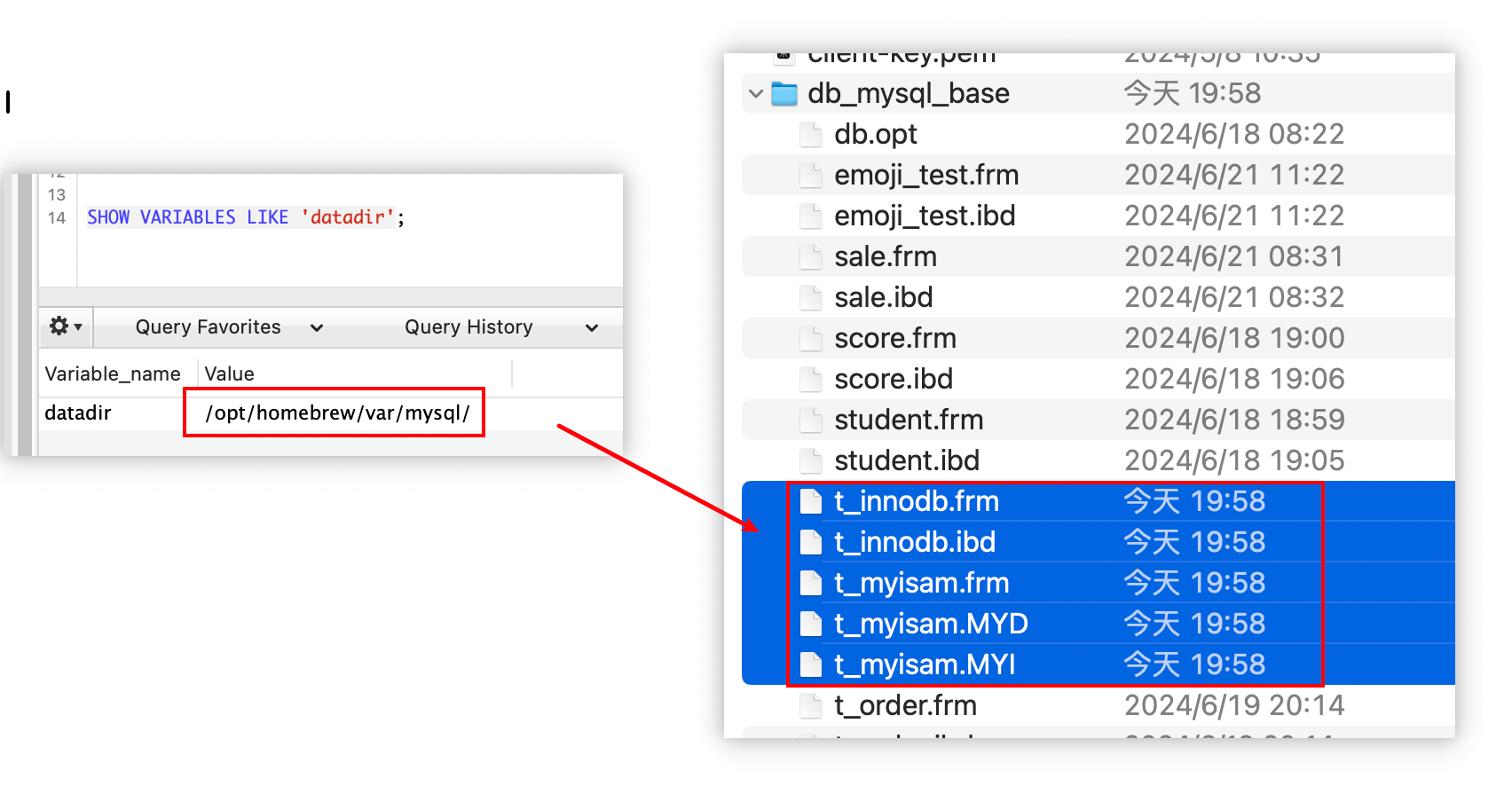This screenshot has width=1512, height=786.
Task: Click db_mysql_base modified time 今天 19:58
Action: [1193, 93]
